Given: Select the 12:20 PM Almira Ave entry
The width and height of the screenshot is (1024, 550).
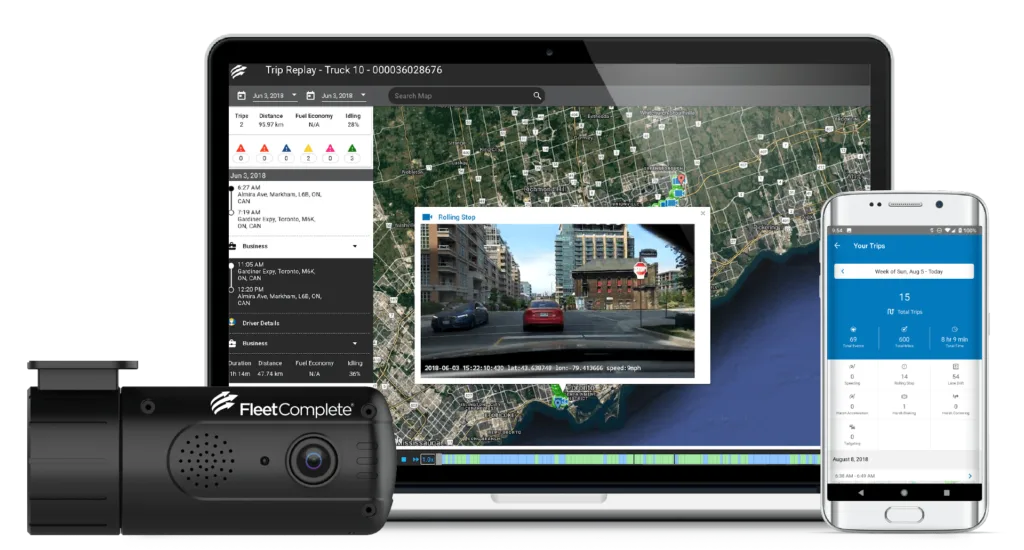Looking at the screenshot, I should pos(280,296).
